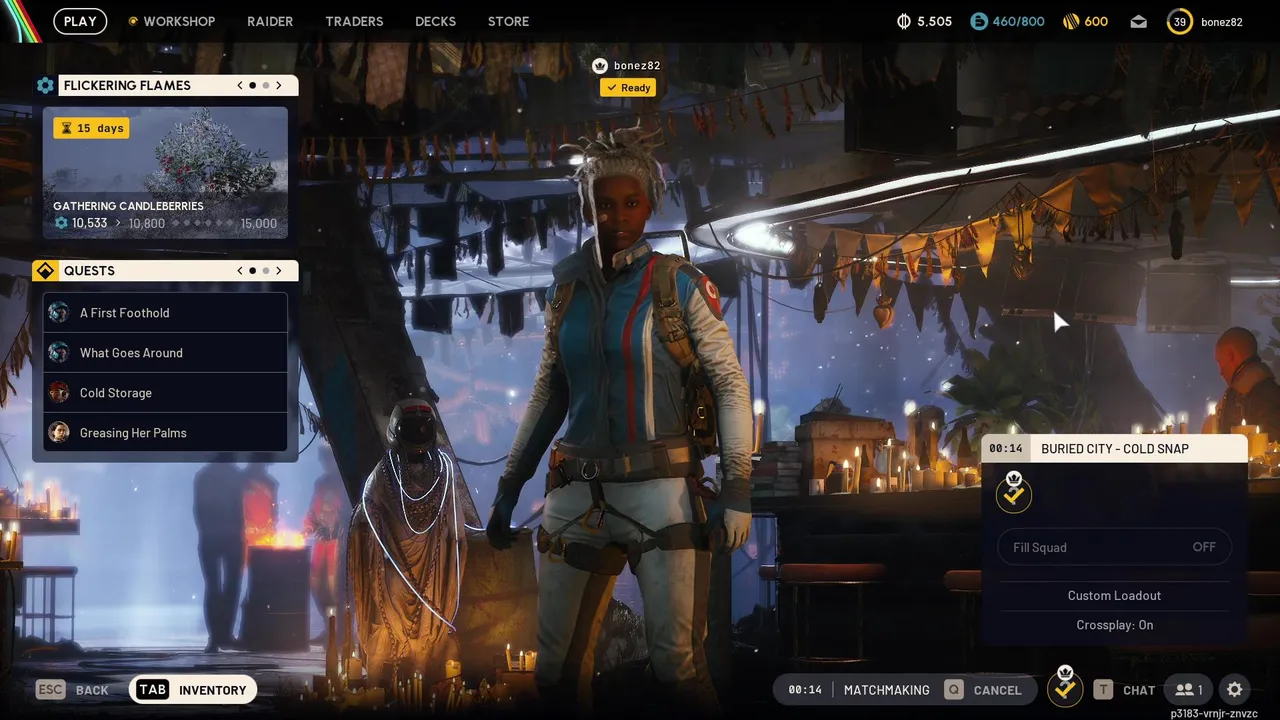The image size is (1280, 720).
Task: Click trader portrait for Cold Storage
Action: click(59, 392)
